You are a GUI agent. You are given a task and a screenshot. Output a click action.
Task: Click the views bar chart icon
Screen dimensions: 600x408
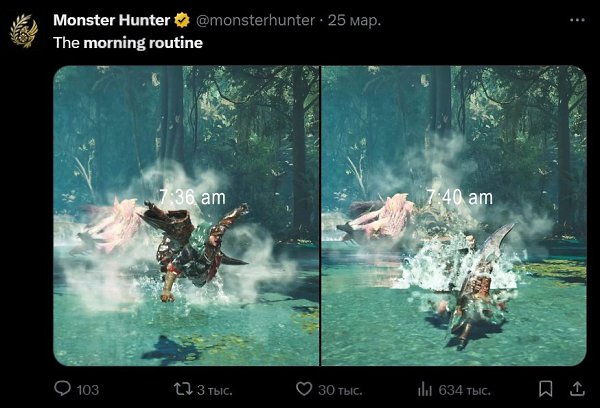[x=424, y=388]
